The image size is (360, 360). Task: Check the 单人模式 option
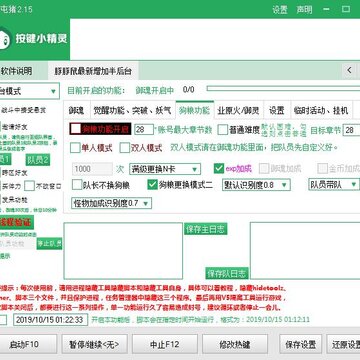pyautogui.click(x=75, y=148)
